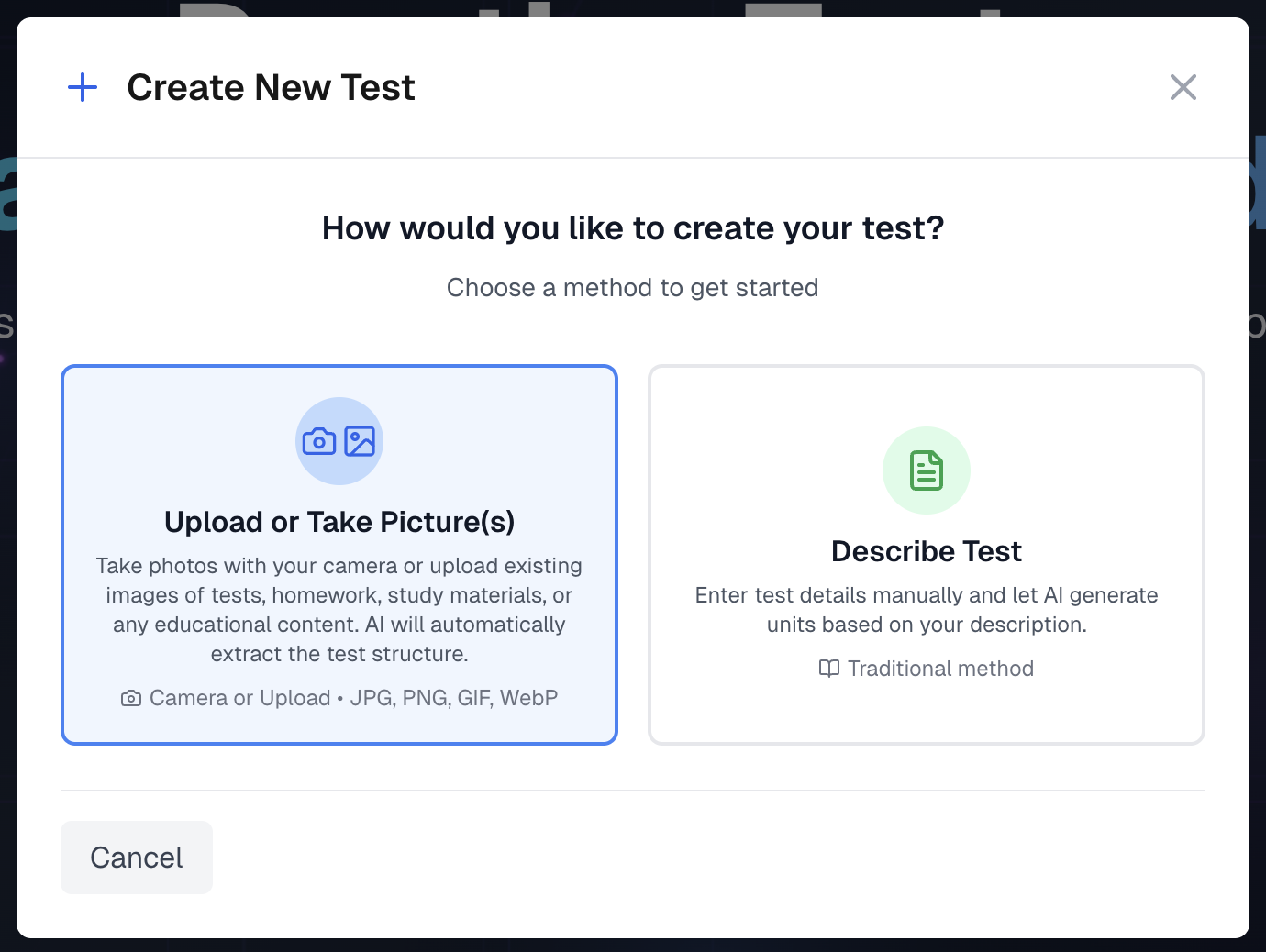Image resolution: width=1266 pixels, height=952 pixels.
Task: Click the 'Enter test details manually' description text
Action: click(x=926, y=610)
